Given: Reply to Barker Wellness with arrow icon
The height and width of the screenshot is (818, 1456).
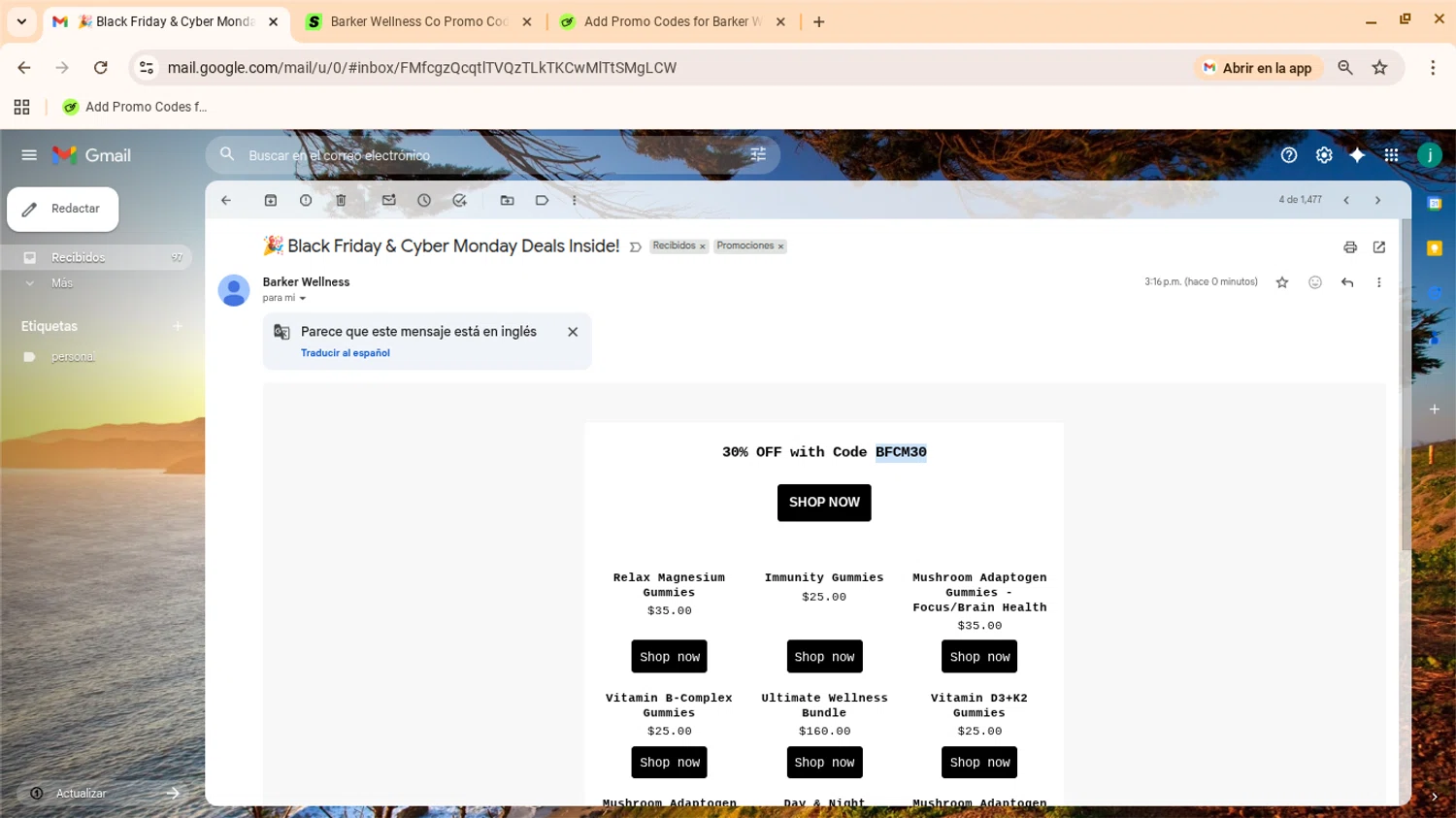Looking at the screenshot, I should [x=1347, y=282].
